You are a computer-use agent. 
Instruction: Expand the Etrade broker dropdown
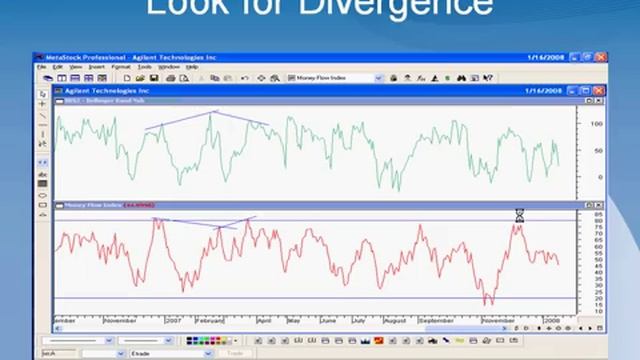[x=208, y=353]
